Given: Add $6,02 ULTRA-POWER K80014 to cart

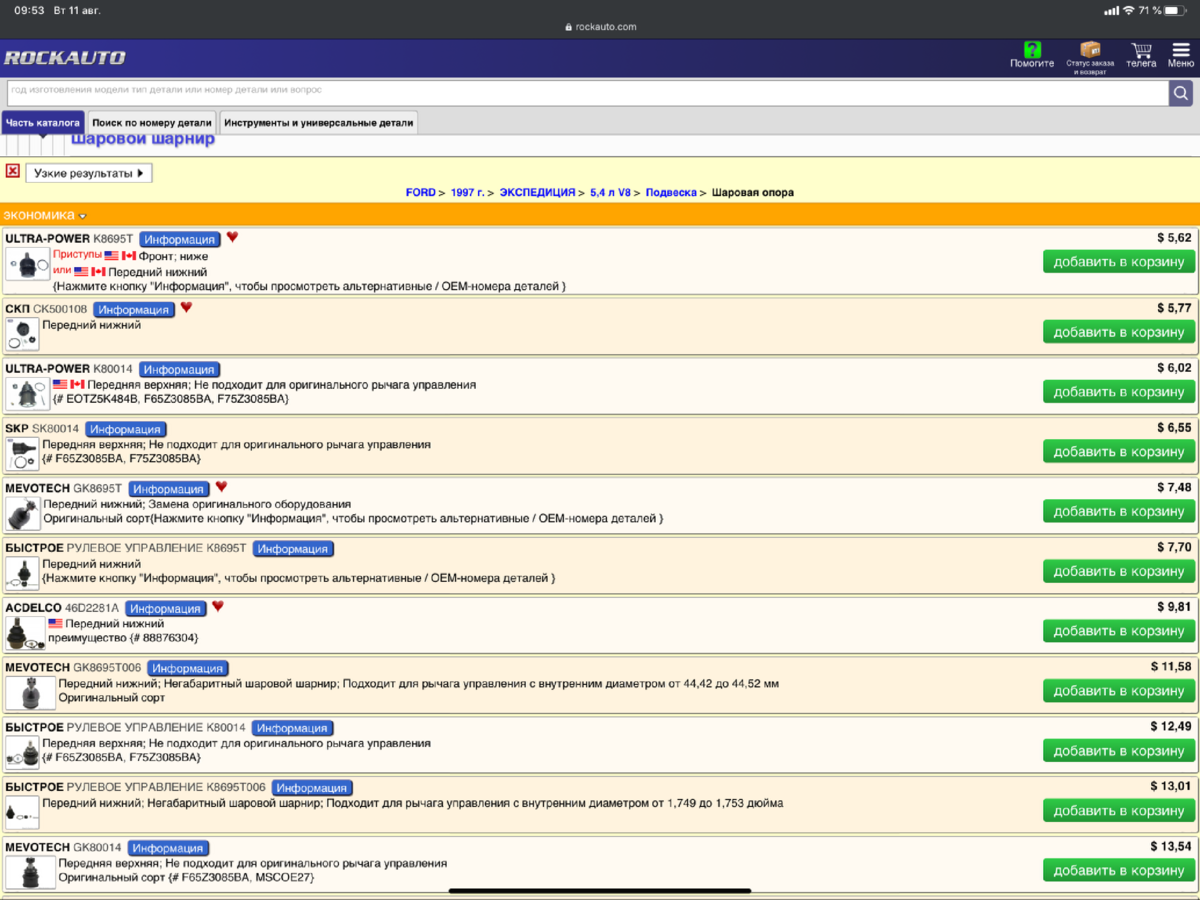Looking at the screenshot, I should point(1119,392).
